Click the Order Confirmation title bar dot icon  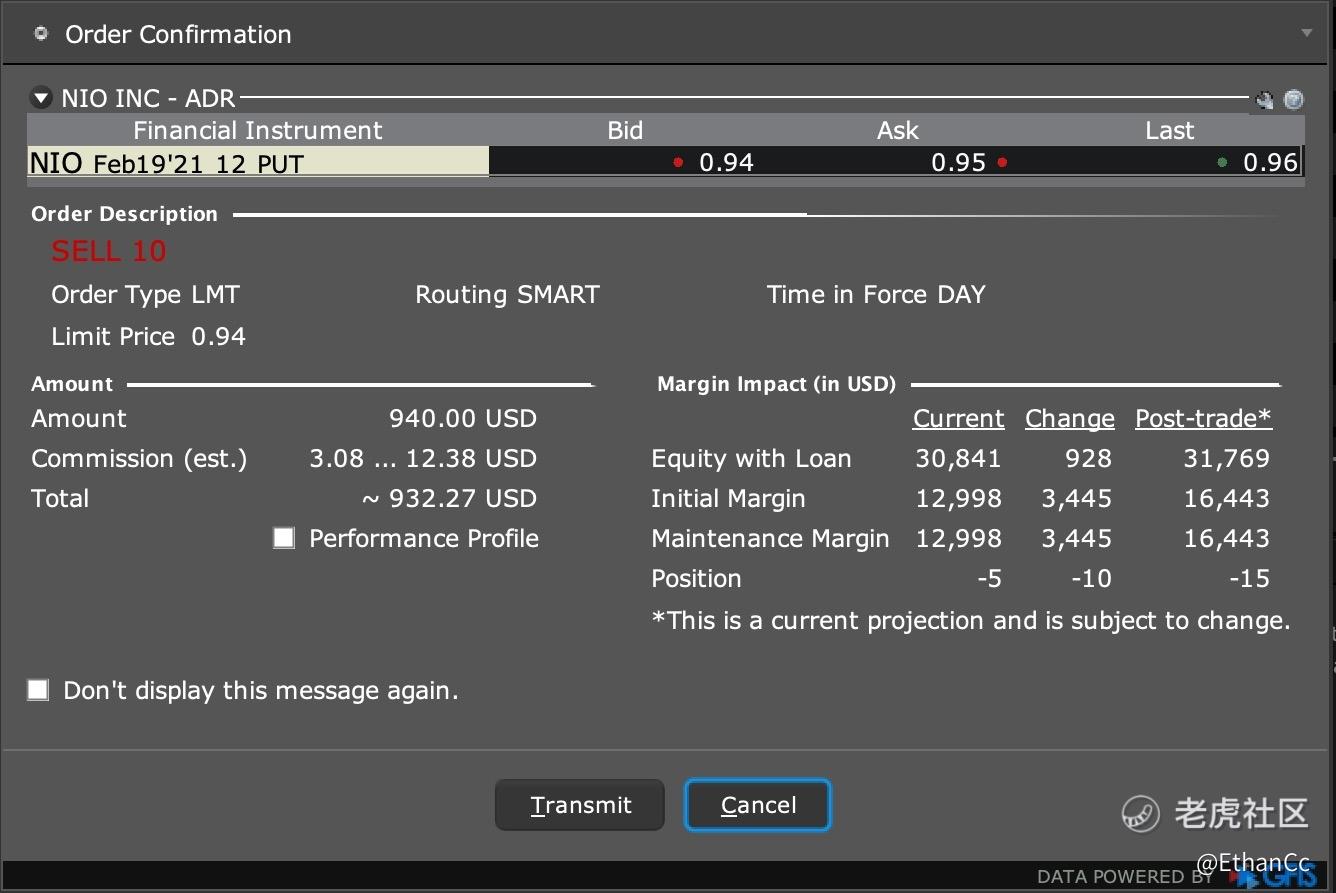(41, 33)
